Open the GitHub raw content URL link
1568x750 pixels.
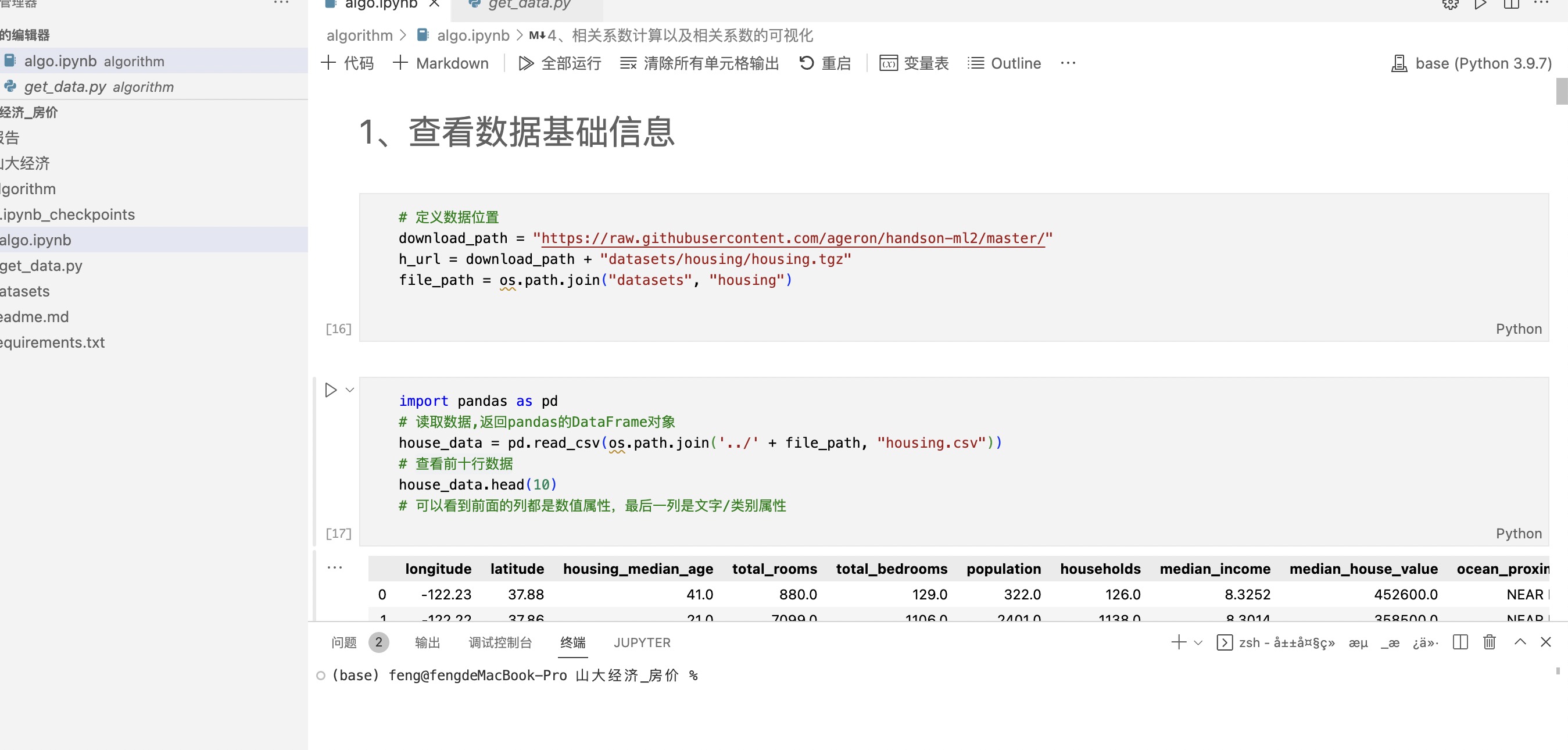tap(793, 238)
